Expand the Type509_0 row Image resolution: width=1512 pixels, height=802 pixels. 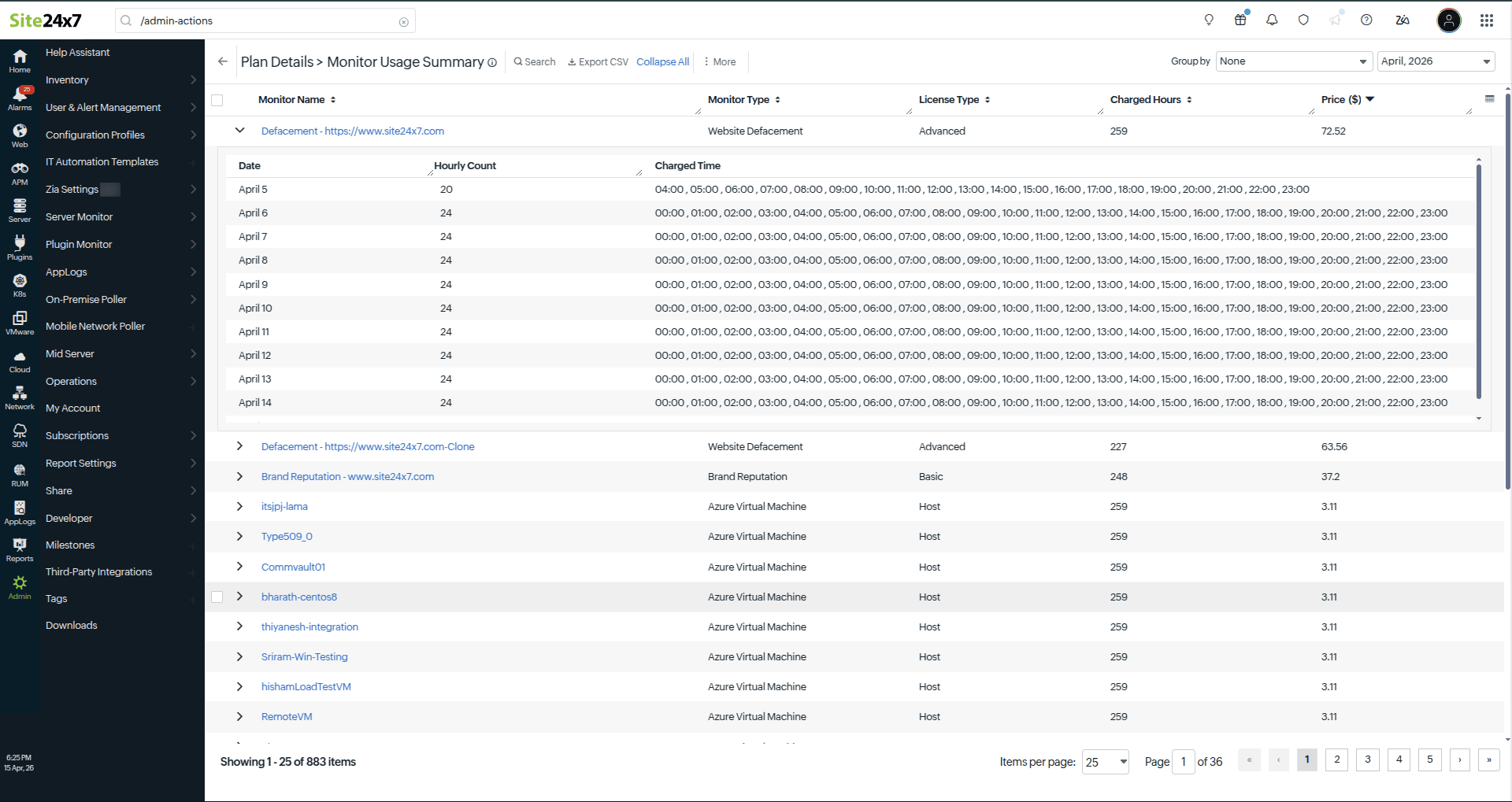pos(240,536)
